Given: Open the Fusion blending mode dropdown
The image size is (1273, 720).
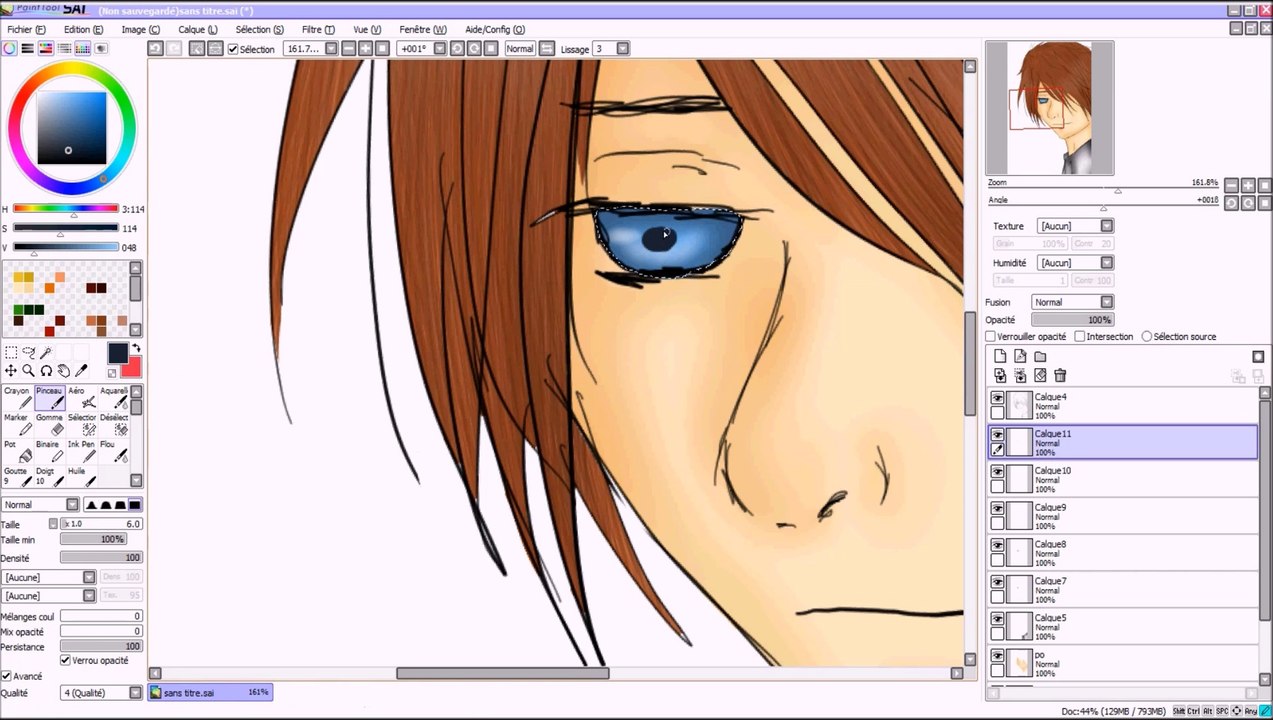Looking at the screenshot, I should pos(1072,302).
